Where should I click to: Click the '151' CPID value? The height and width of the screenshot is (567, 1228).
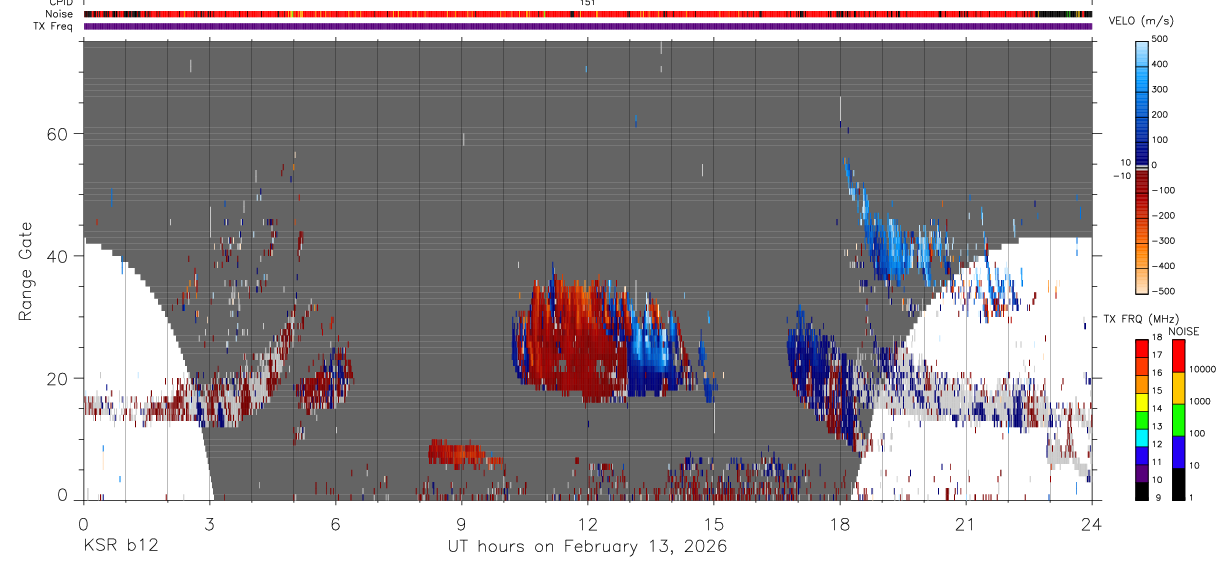point(587,3)
